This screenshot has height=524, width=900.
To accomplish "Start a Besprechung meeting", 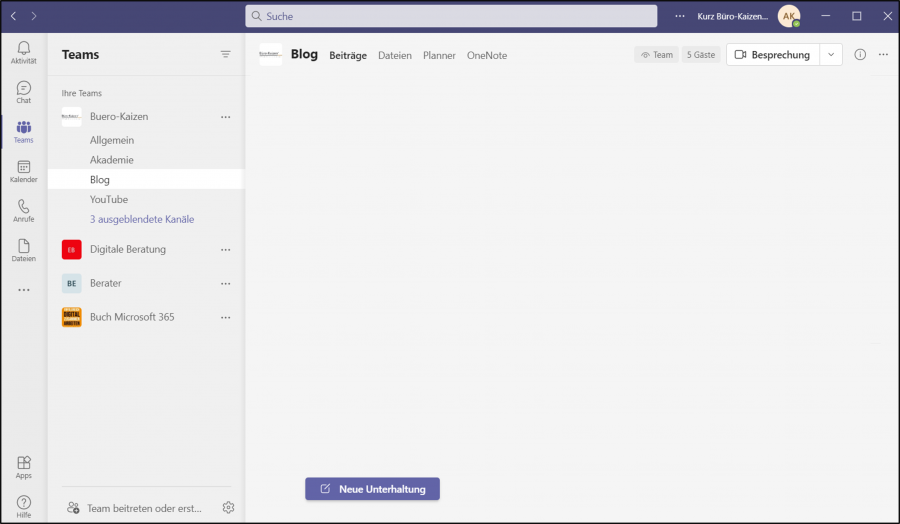I will pos(773,55).
